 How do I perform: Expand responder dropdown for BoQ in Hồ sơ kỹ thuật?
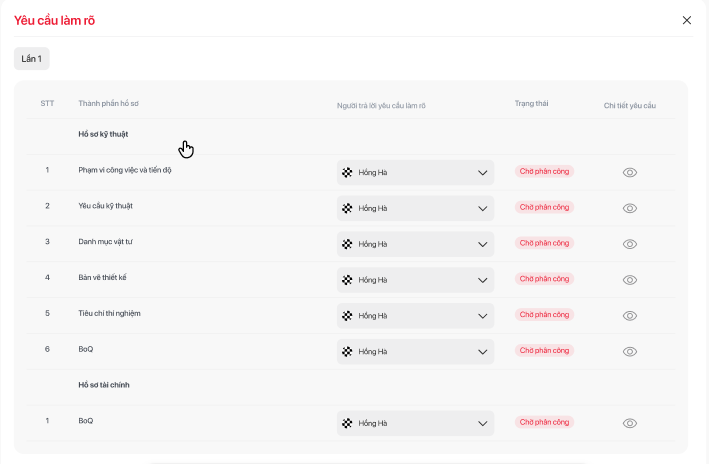[415, 352]
